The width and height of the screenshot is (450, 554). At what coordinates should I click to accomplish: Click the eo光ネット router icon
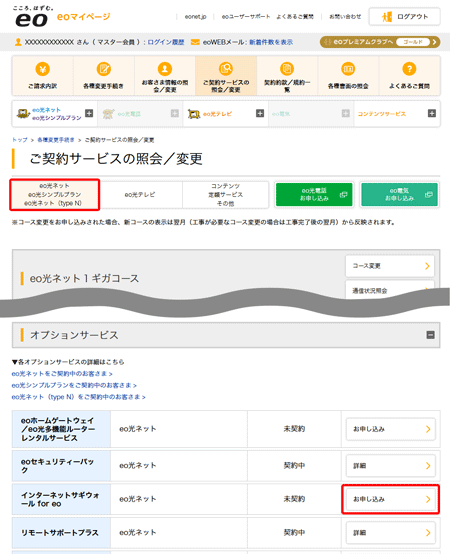(23, 114)
